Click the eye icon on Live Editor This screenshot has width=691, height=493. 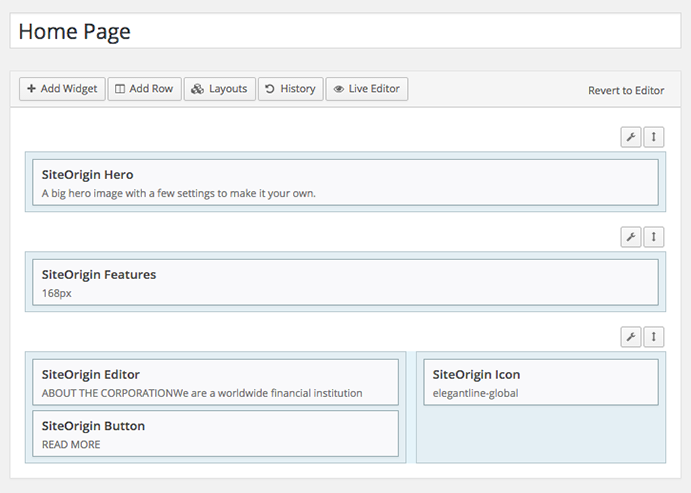pos(338,89)
